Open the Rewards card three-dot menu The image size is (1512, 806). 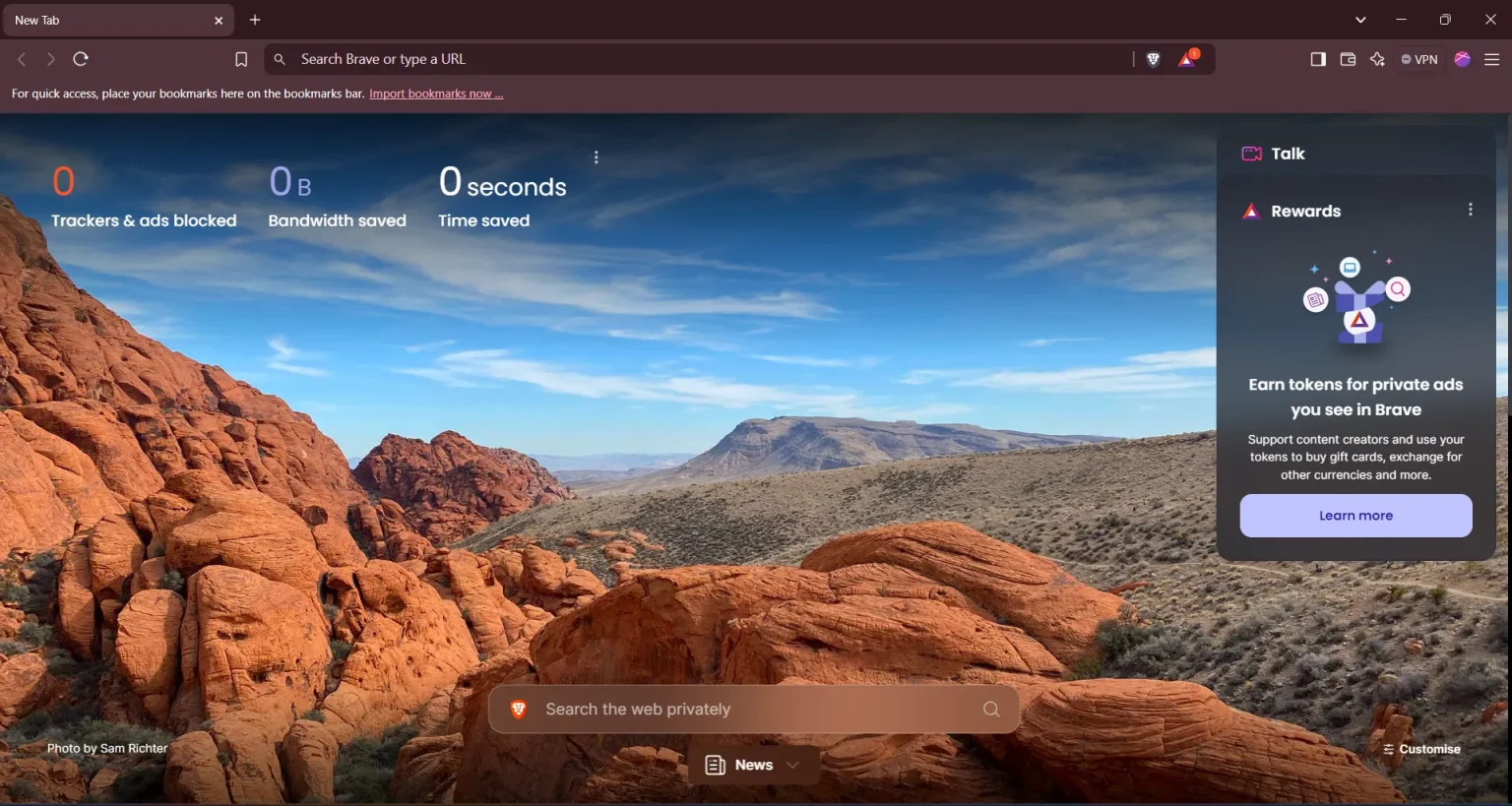pyautogui.click(x=1471, y=210)
